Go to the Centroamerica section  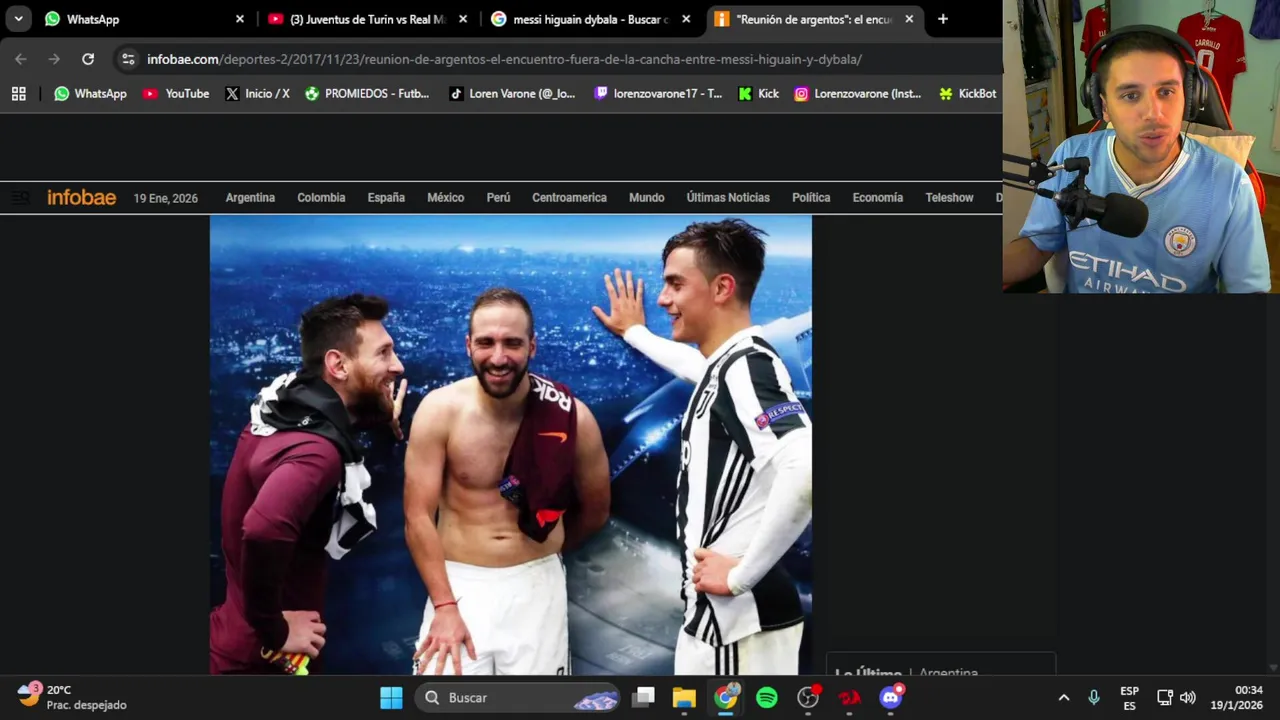[569, 198]
